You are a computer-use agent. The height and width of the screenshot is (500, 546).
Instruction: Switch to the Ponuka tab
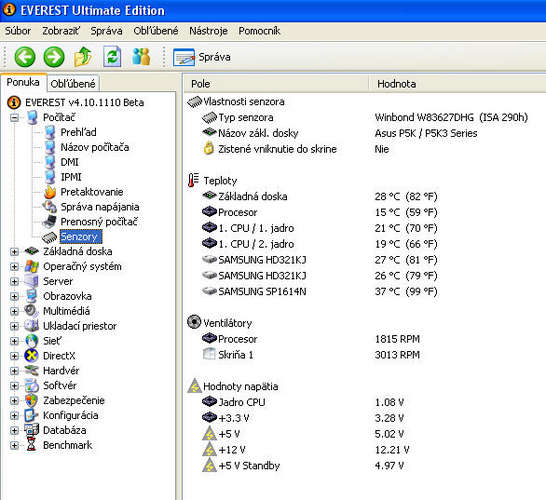23,83
